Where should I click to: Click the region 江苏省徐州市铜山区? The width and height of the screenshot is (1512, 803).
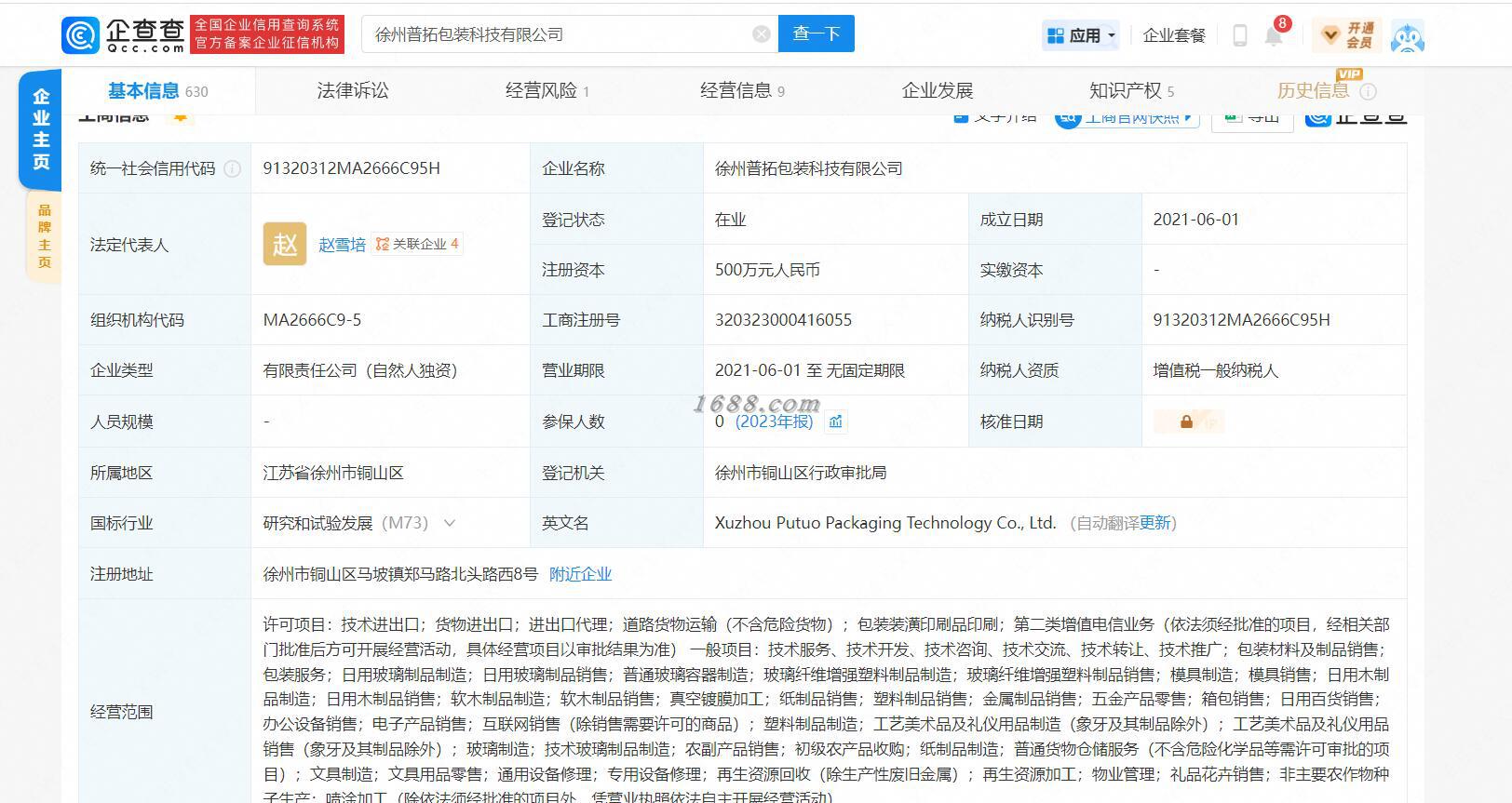333,473
